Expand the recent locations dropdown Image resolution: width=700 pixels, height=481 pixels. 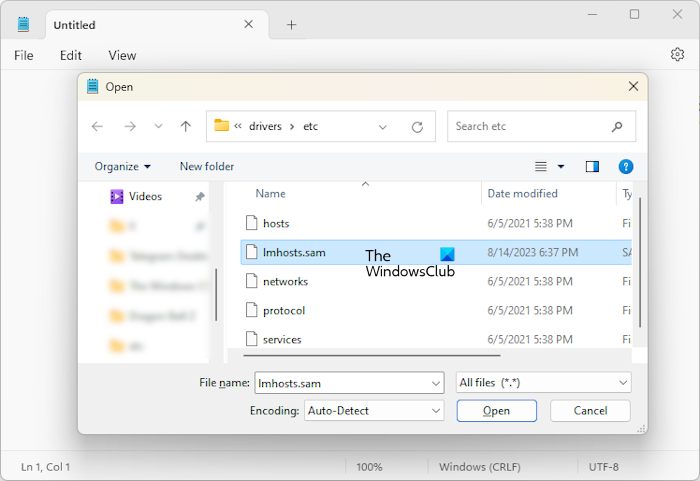pyautogui.click(x=158, y=127)
